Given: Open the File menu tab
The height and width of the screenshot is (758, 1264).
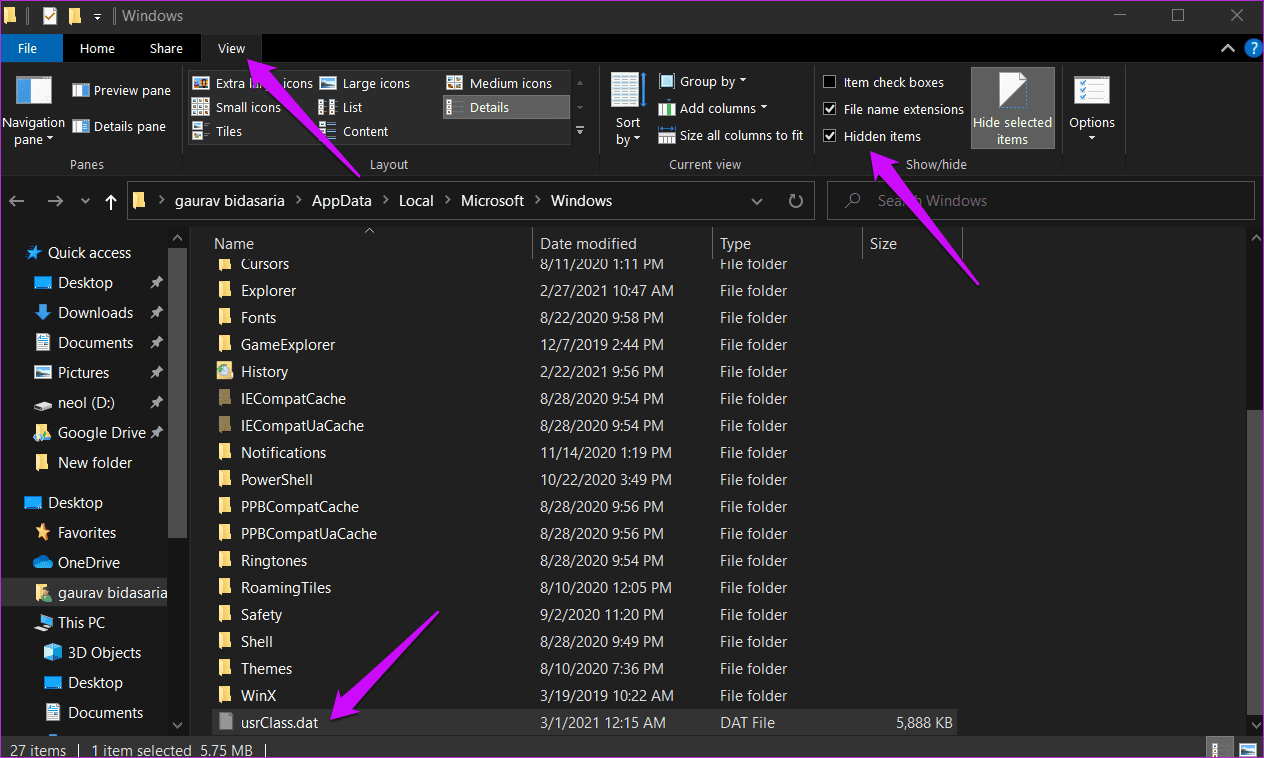Looking at the screenshot, I should (28, 48).
